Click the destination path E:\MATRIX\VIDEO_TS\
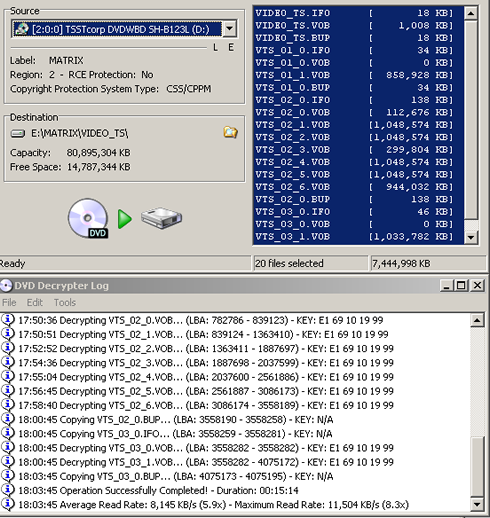 coord(79,133)
